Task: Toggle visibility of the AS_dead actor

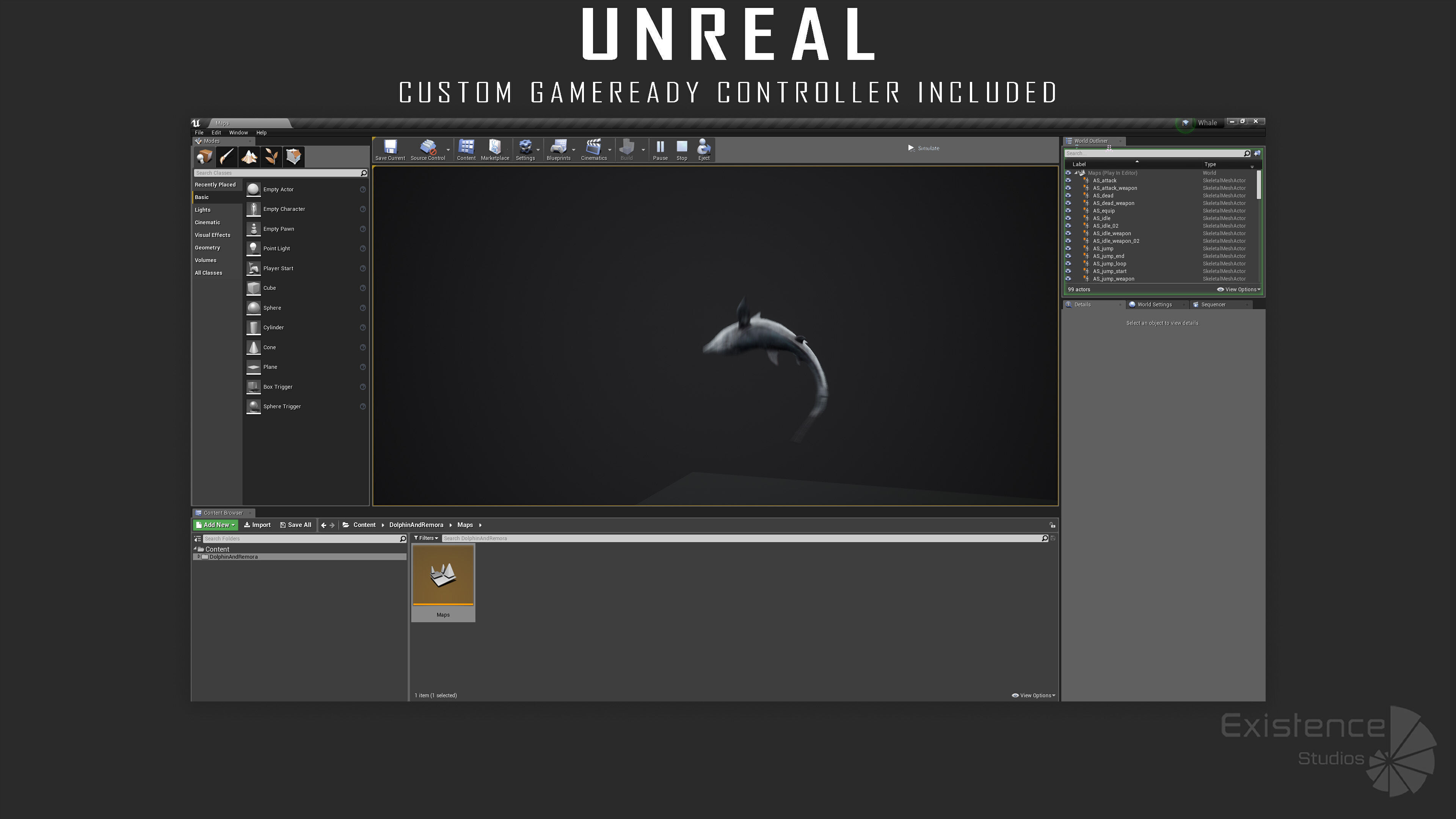Action: coord(1068,196)
